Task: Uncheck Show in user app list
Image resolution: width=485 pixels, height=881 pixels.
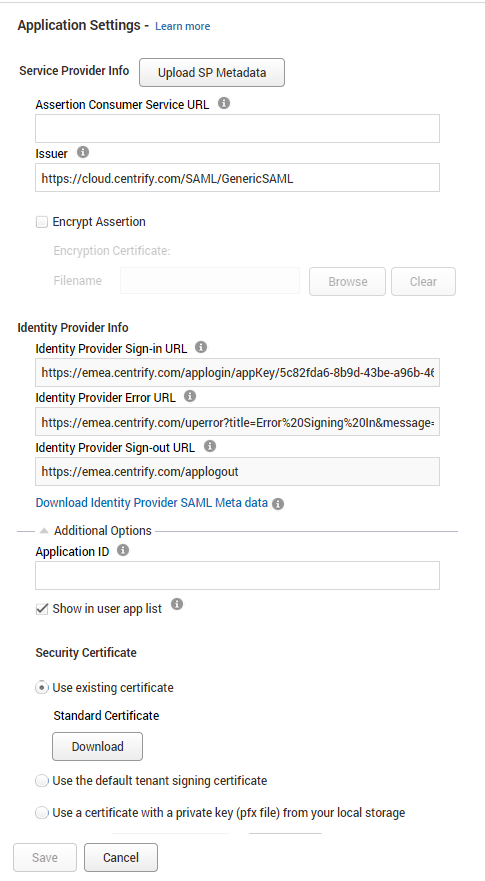Action: (x=42, y=609)
